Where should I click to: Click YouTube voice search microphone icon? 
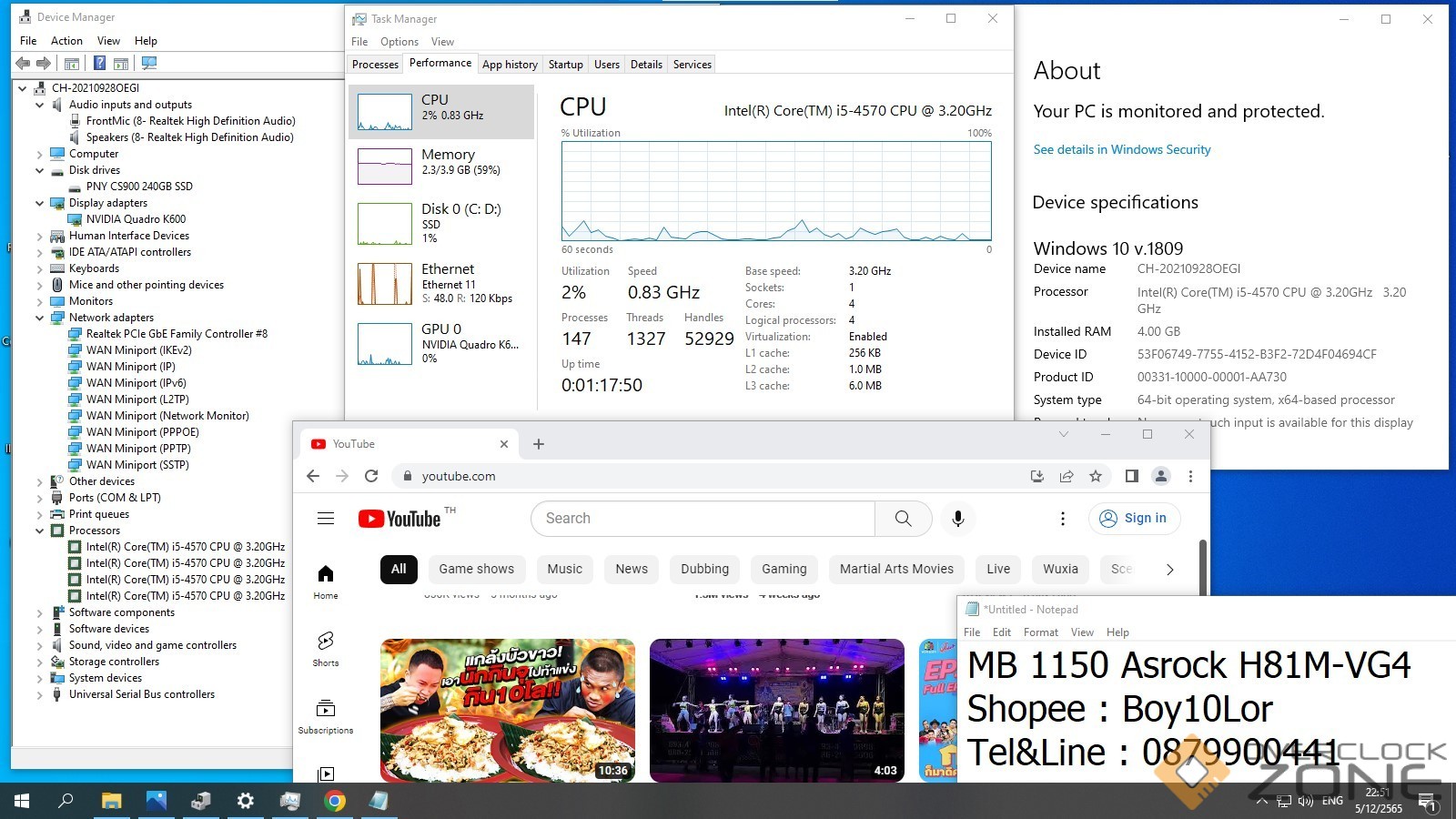[957, 518]
